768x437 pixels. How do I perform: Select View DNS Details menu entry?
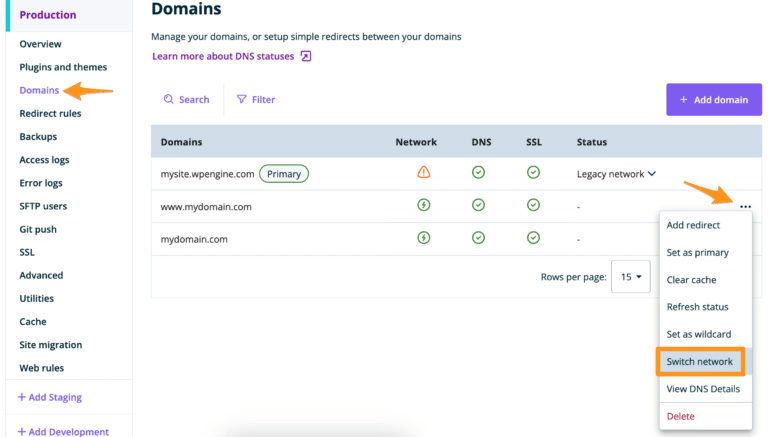(x=703, y=389)
